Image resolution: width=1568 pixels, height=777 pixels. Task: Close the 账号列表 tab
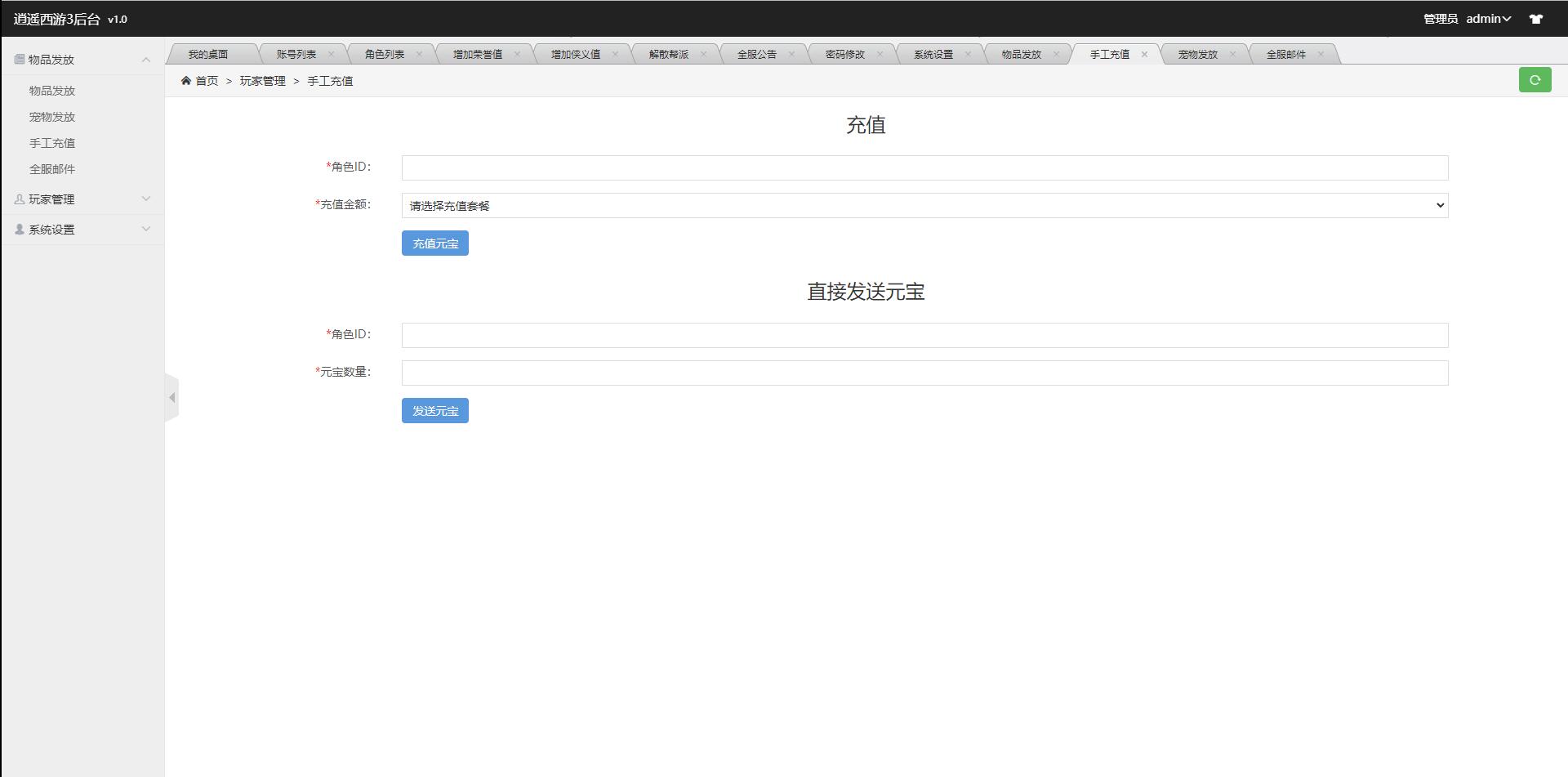point(332,53)
